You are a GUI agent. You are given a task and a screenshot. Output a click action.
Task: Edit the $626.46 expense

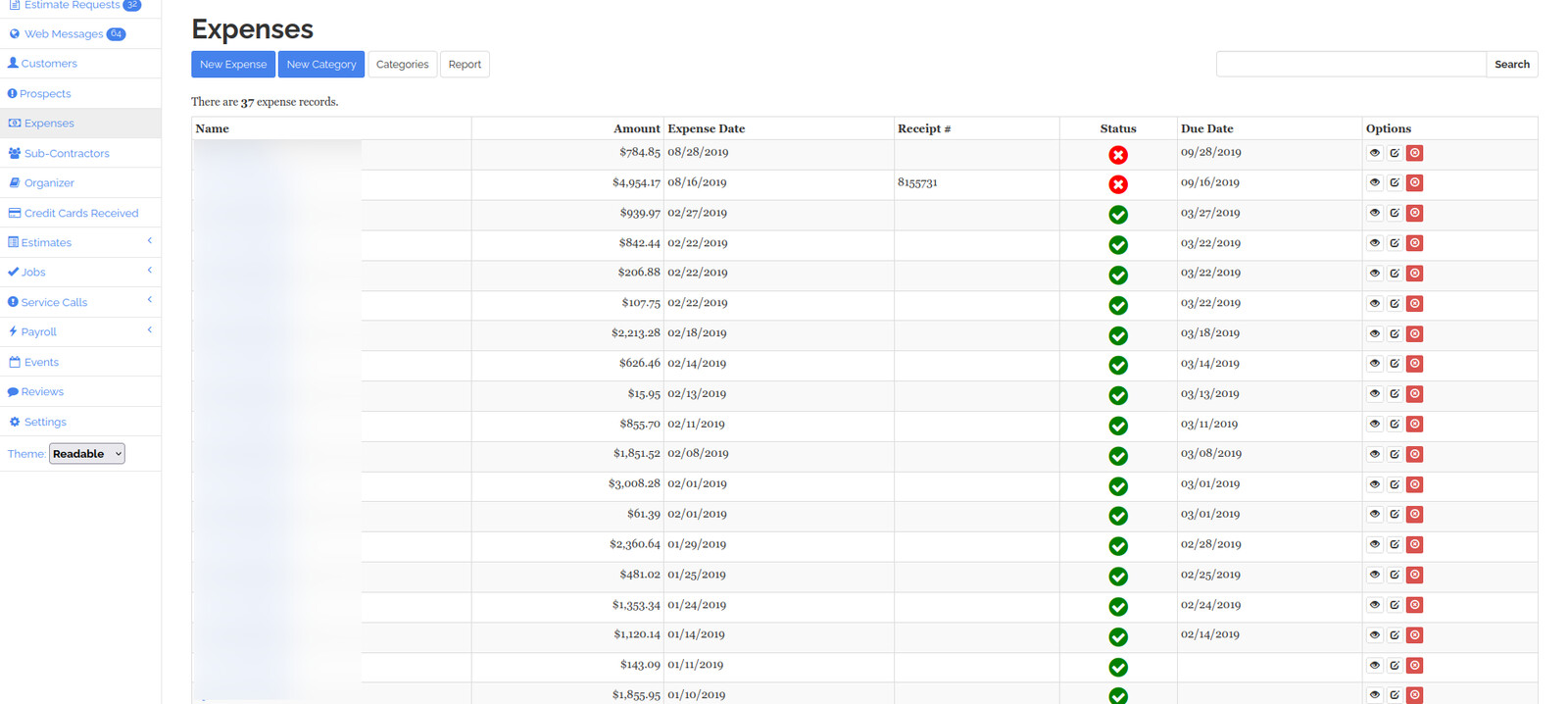point(1395,364)
